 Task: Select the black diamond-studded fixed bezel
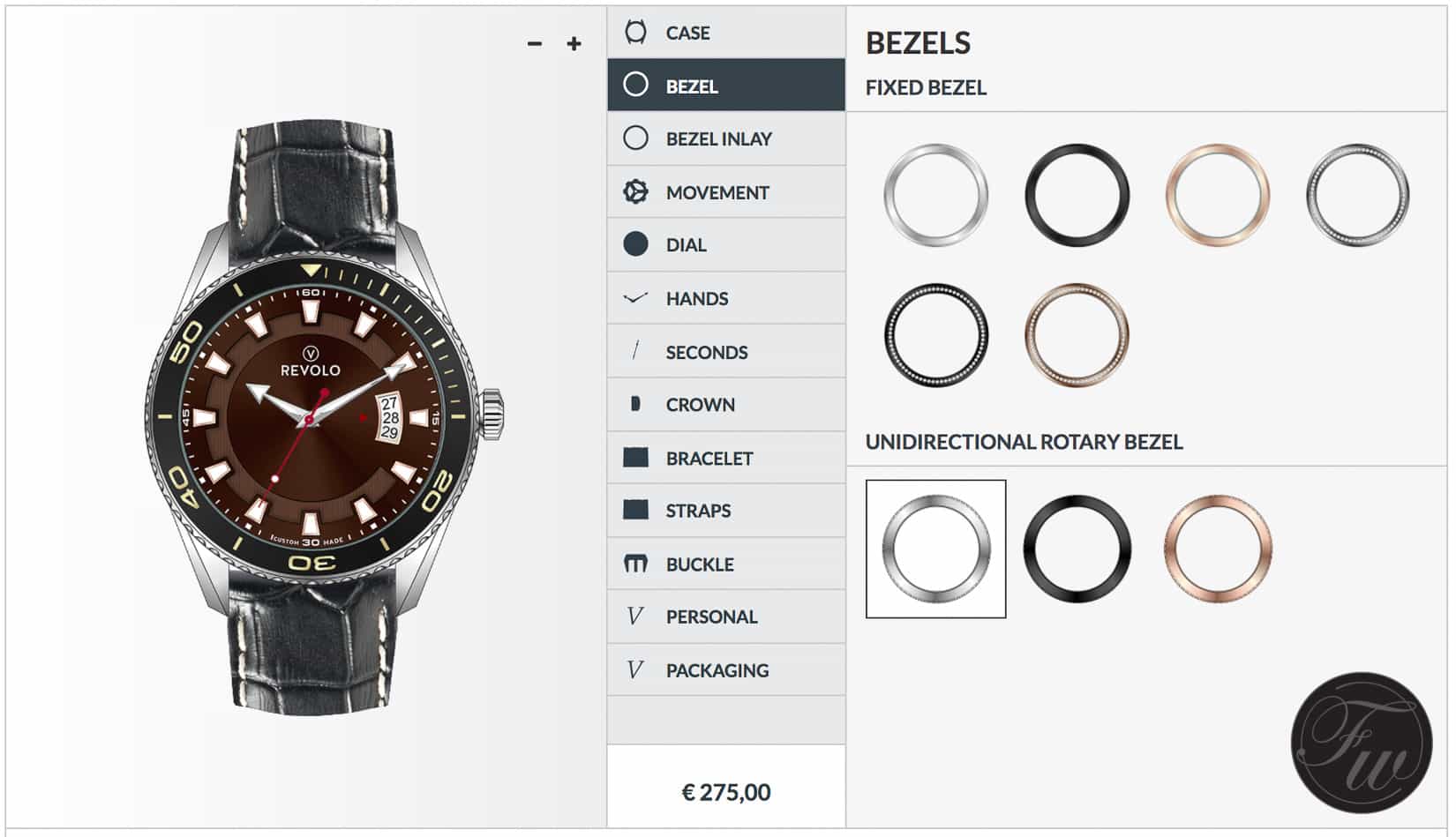coord(937,333)
